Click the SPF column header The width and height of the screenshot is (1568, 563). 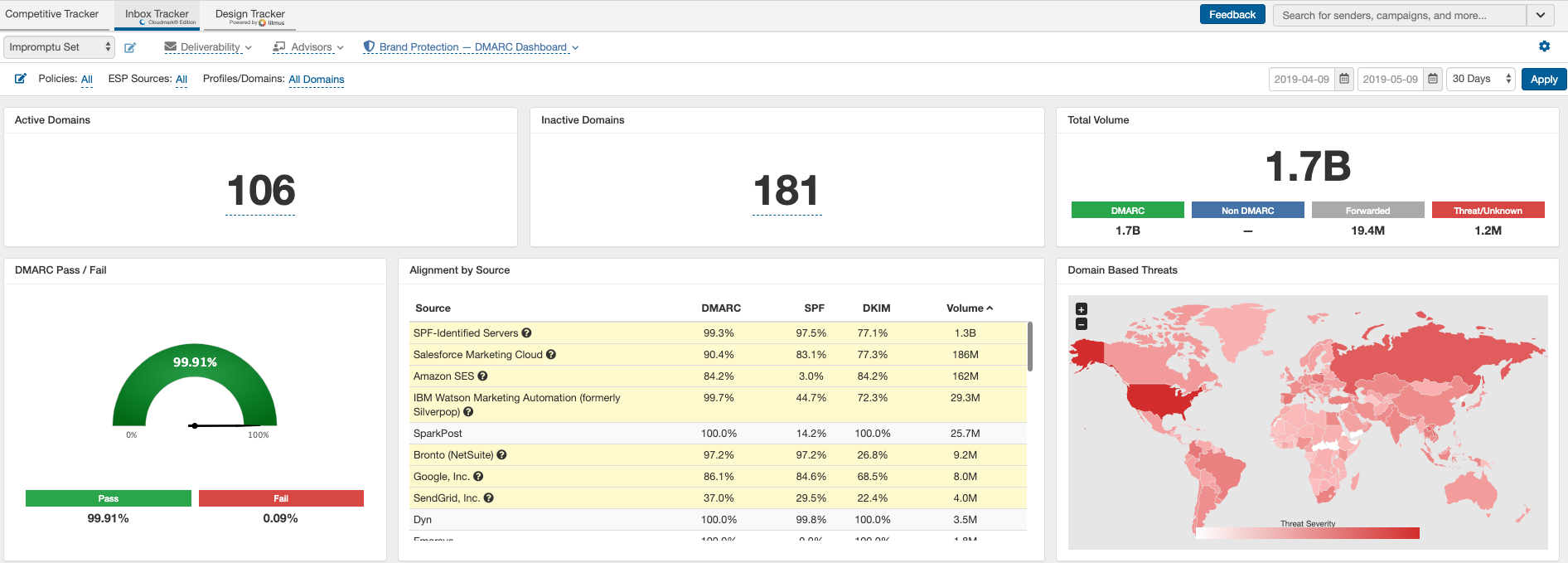click(814, 308)
